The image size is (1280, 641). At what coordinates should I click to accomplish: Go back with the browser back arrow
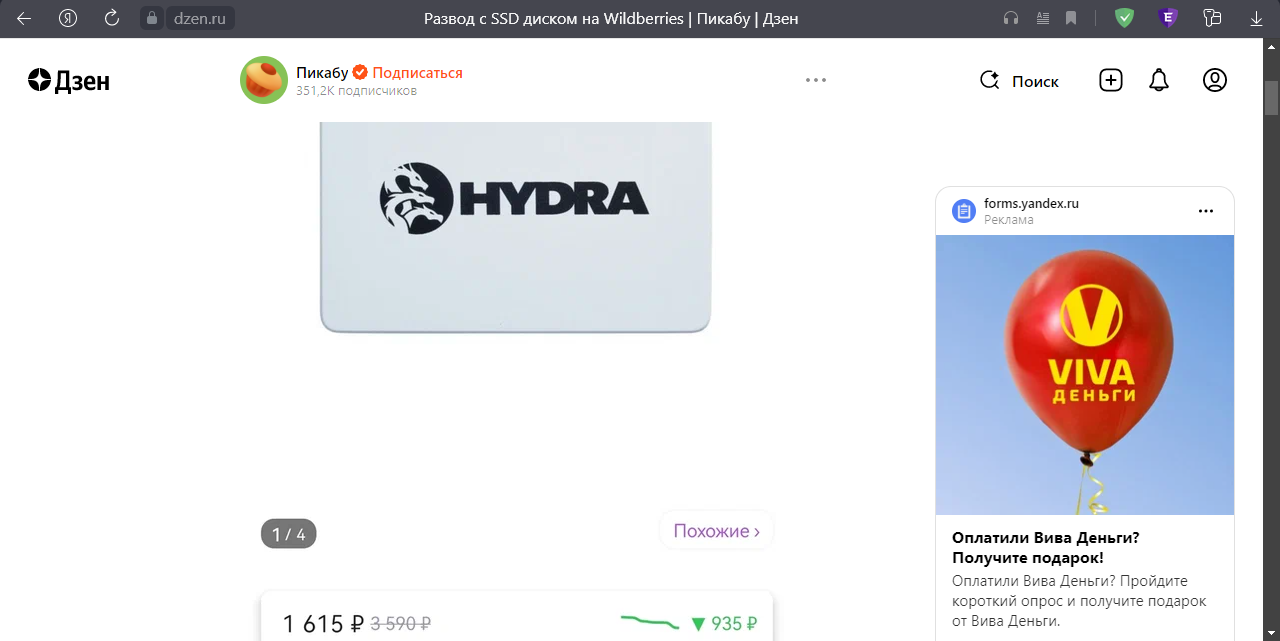tap(24, 18)
